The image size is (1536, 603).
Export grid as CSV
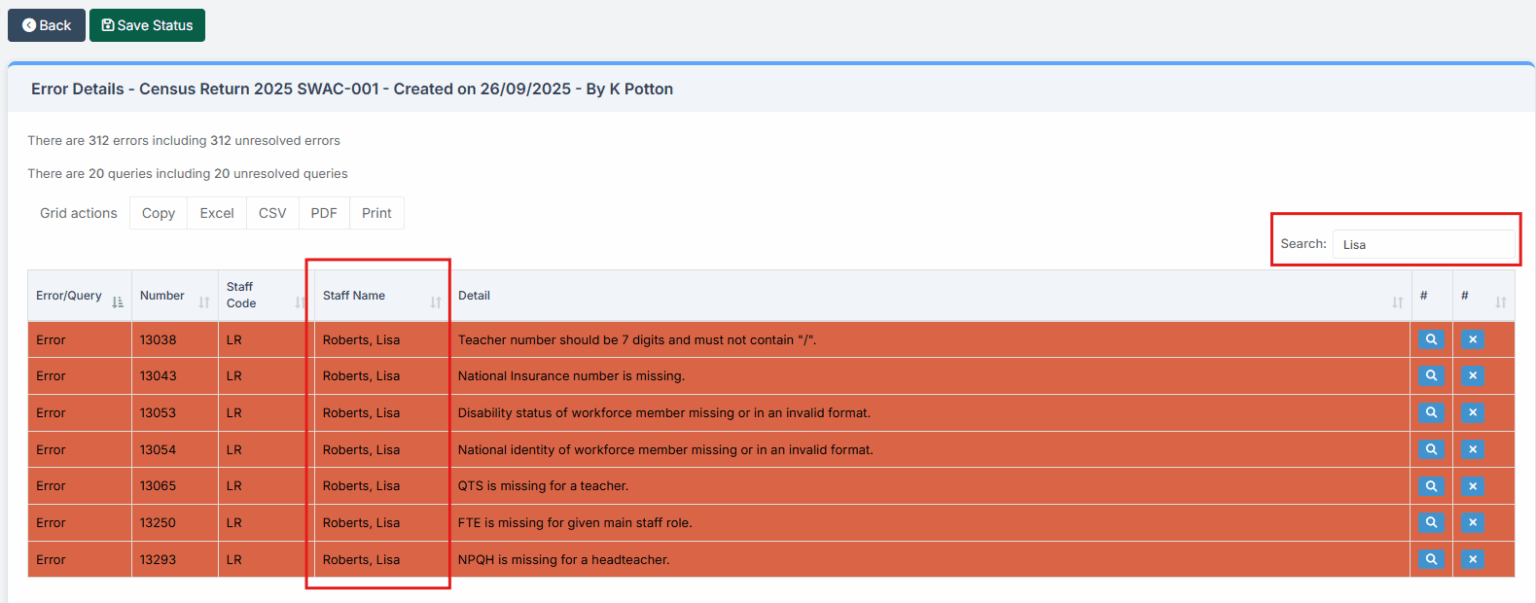(272, 213)
